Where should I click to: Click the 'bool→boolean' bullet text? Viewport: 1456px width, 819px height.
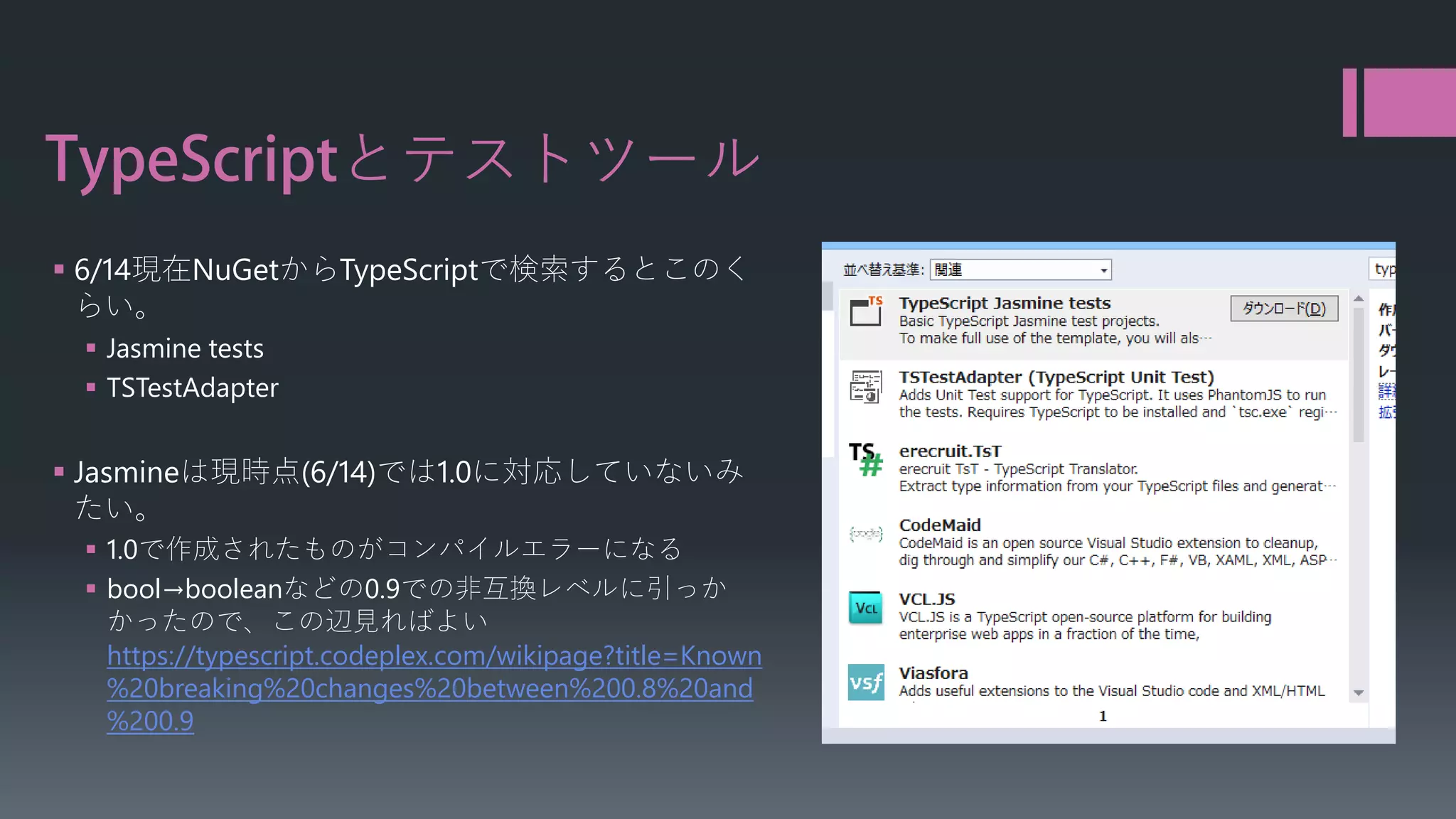pyautogui.click(x=417, y=604)
